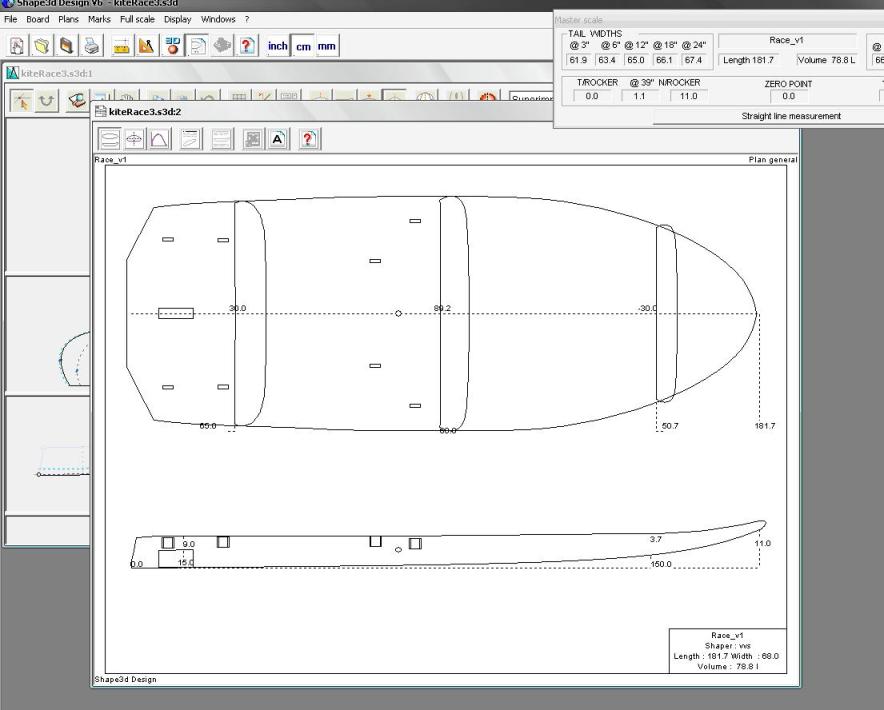Screen dimensions: 884x710
Task: Switch units to inch
Action: 277,46
